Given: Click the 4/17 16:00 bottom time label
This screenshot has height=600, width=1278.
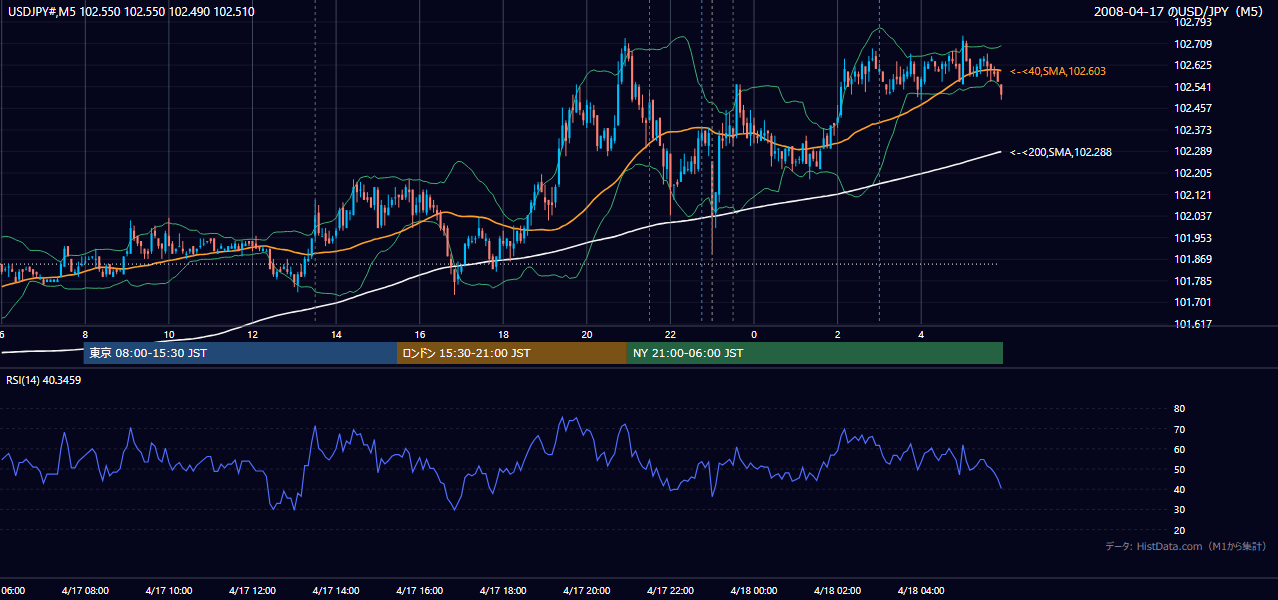Looking at the screenshot, I should click(x=419, y=590).
